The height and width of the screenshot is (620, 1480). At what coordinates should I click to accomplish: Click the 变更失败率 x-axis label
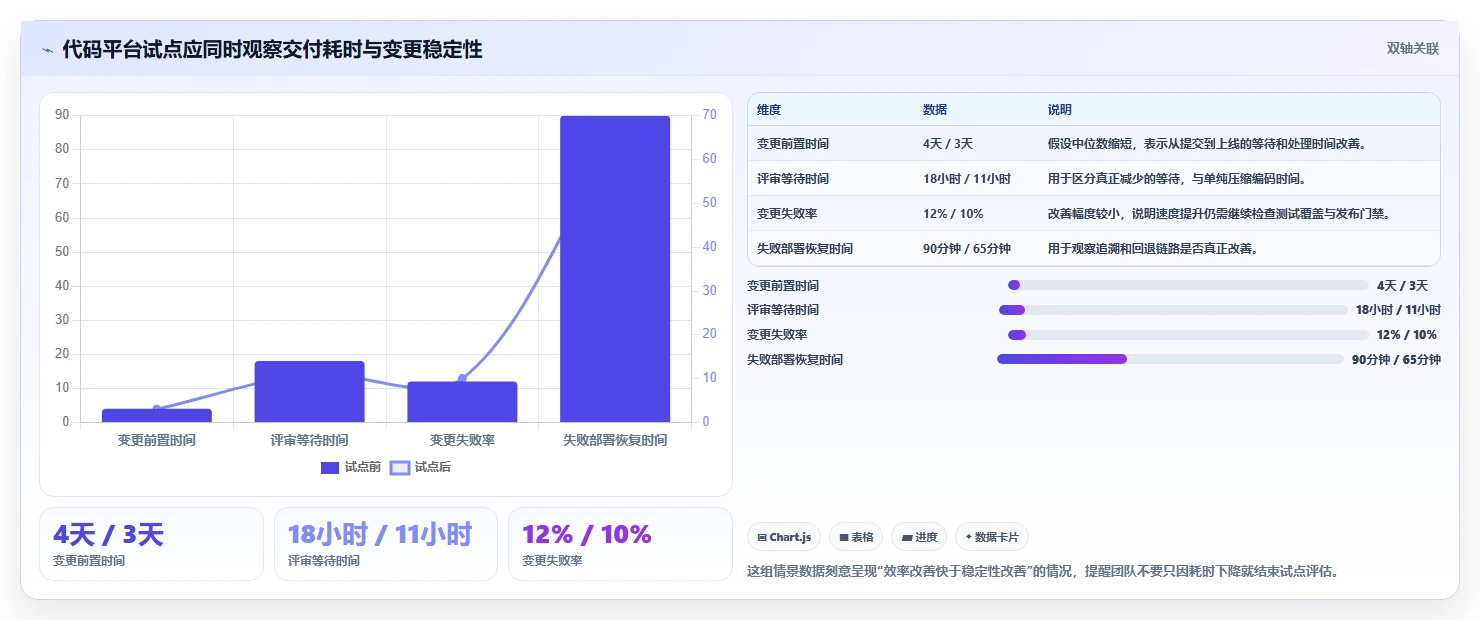coord(462,440)
